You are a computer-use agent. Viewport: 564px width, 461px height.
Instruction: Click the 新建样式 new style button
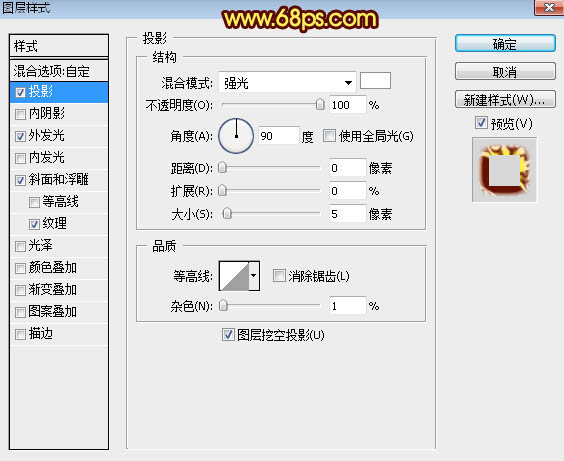pos(505,100)
